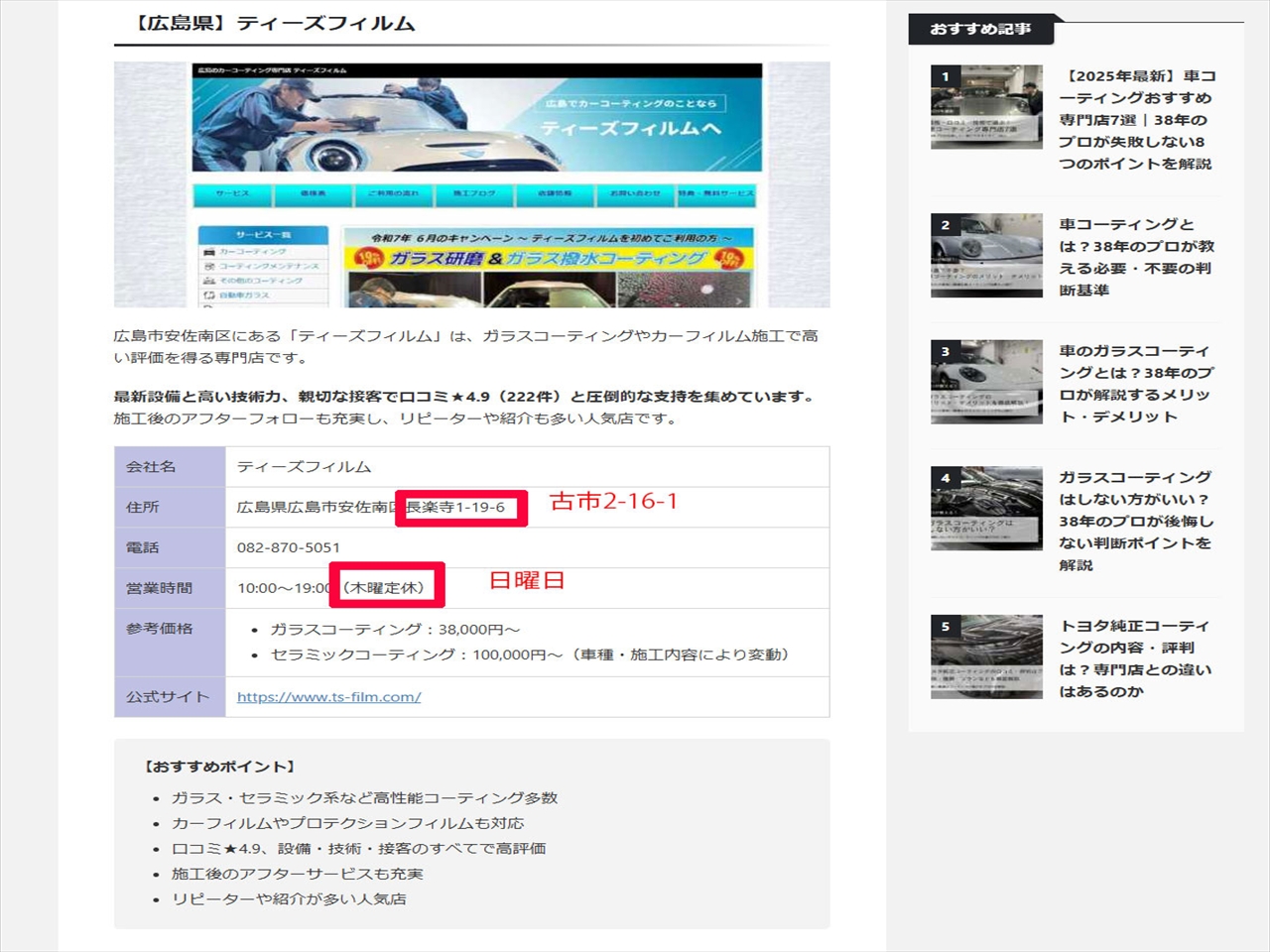Click the red-boxed text (木曜定休)
Viewport: 1270px width, 952px height.
(x=386, y=588)
